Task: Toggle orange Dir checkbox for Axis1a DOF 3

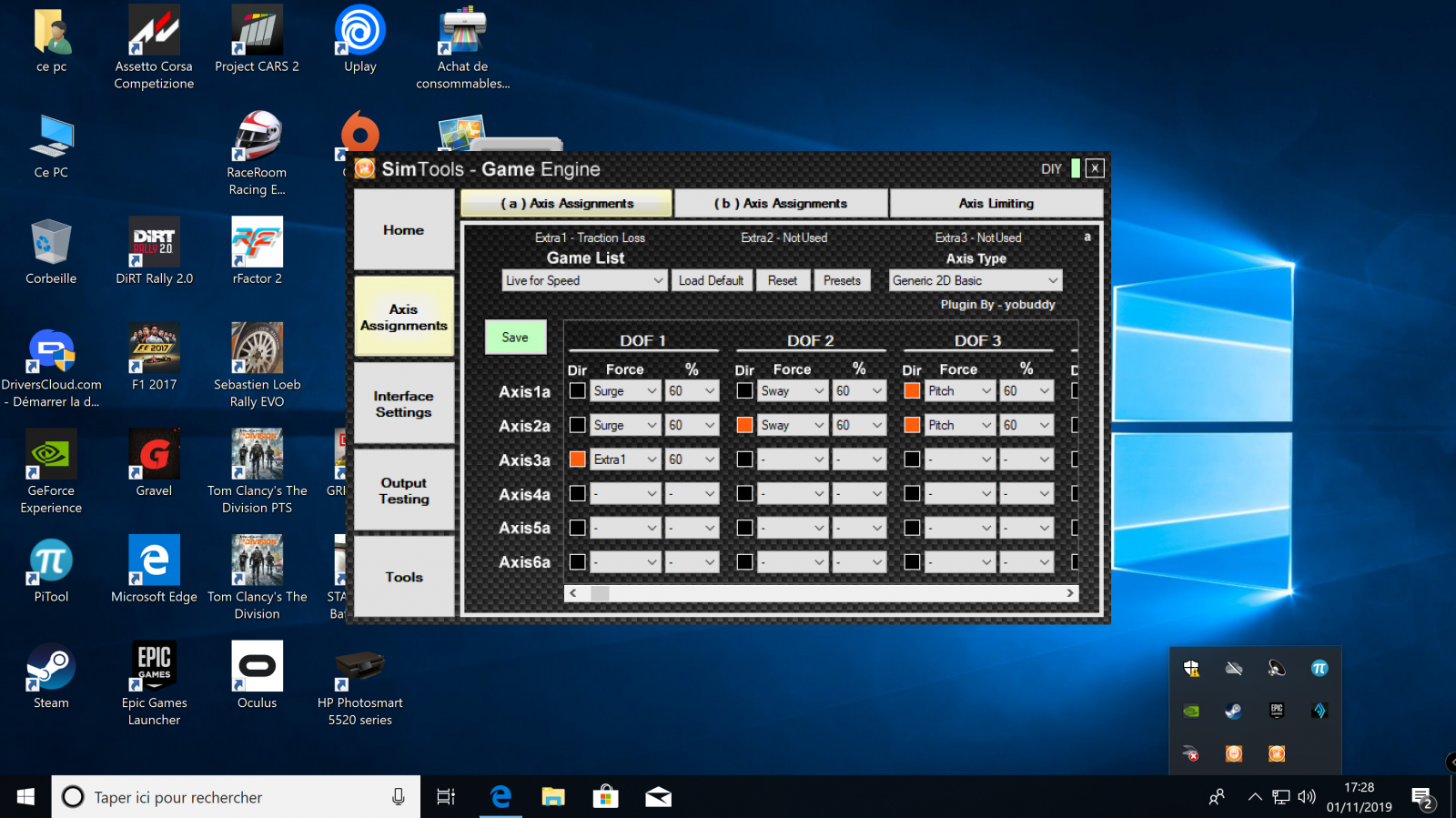Action: pos(912,391)
